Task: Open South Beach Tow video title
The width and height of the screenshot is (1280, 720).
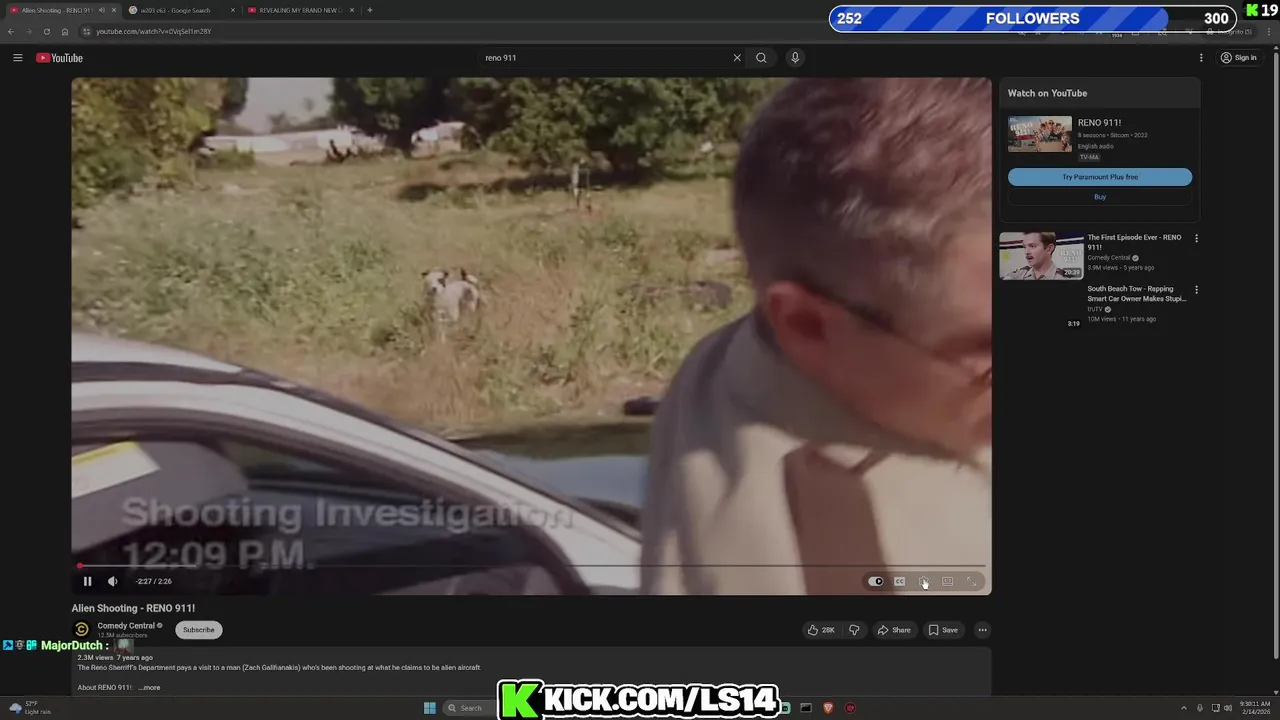Action: coord(1136,294)
